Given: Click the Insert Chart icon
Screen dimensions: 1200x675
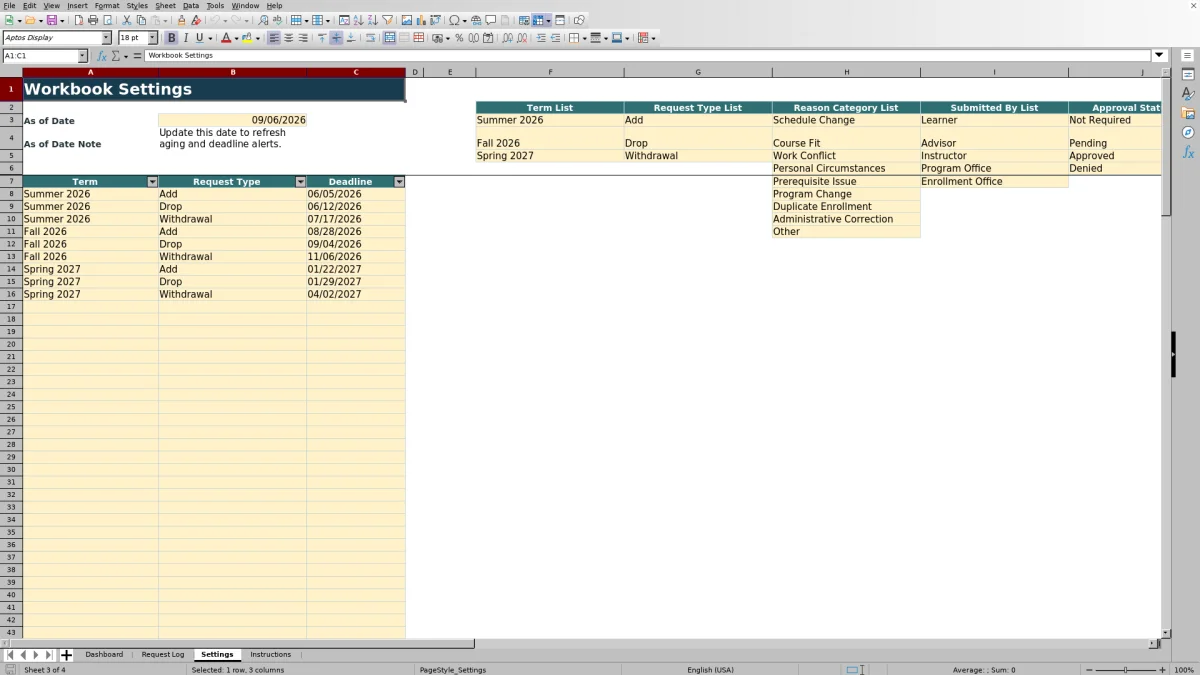Looking at the screenshot, I should click(x=421, y=20).
